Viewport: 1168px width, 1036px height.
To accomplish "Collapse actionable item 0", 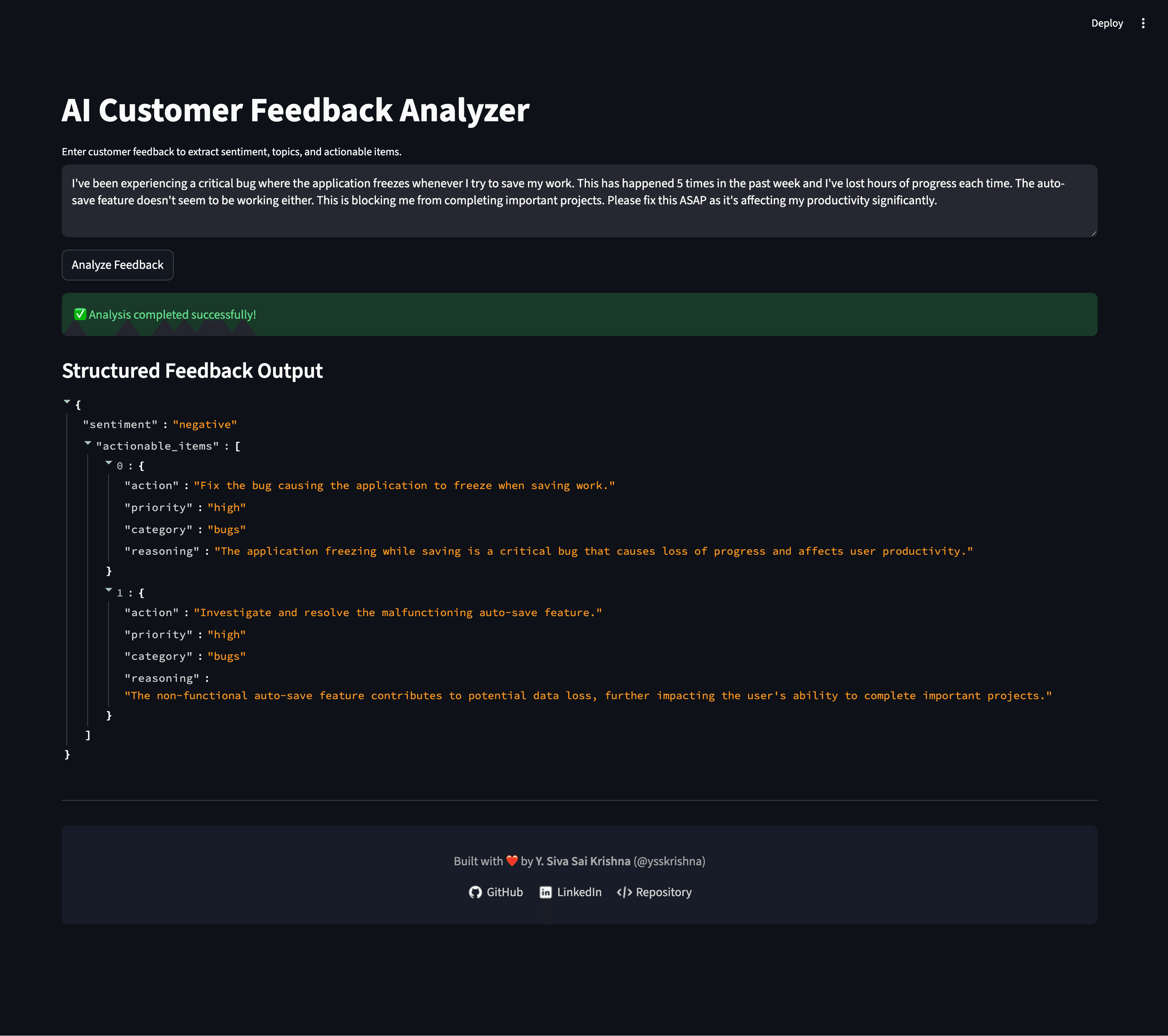I will click(109, 463).
